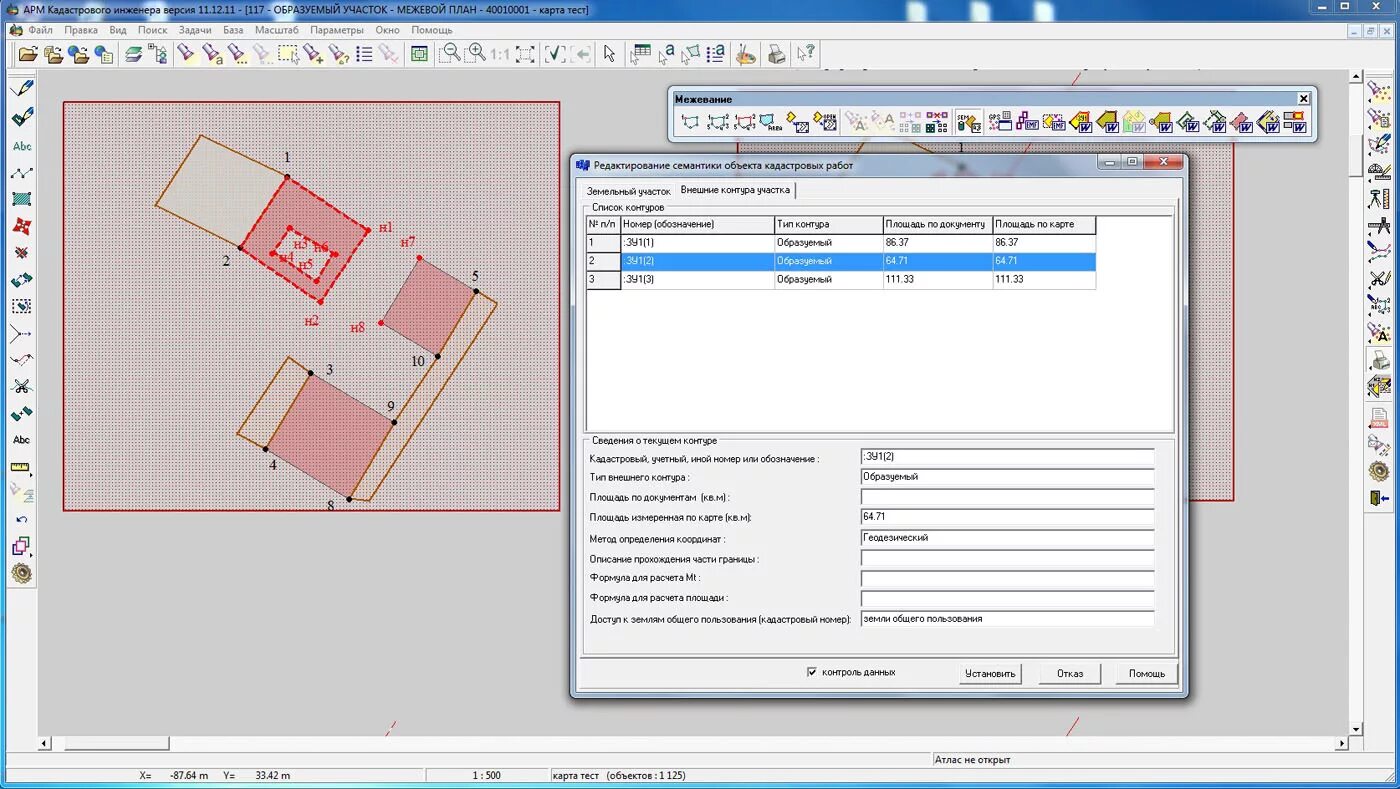Click the vertical scrollbar down arrow of the map

click(1356, 729)
